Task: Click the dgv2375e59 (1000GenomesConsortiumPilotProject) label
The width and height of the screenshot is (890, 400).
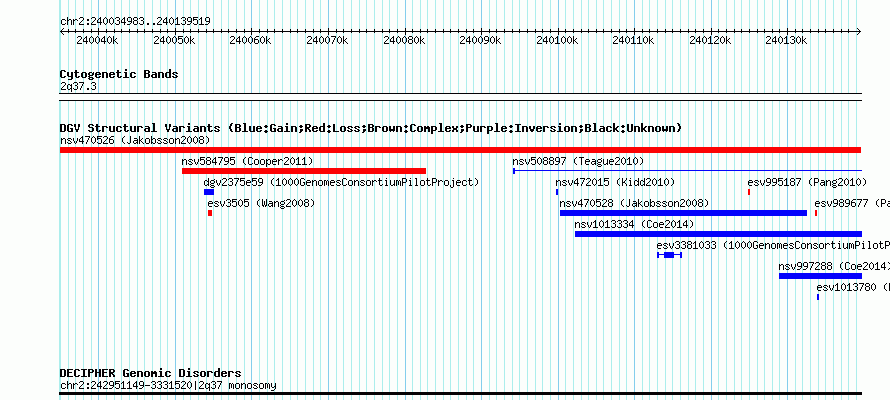Action: click(342, 182)
